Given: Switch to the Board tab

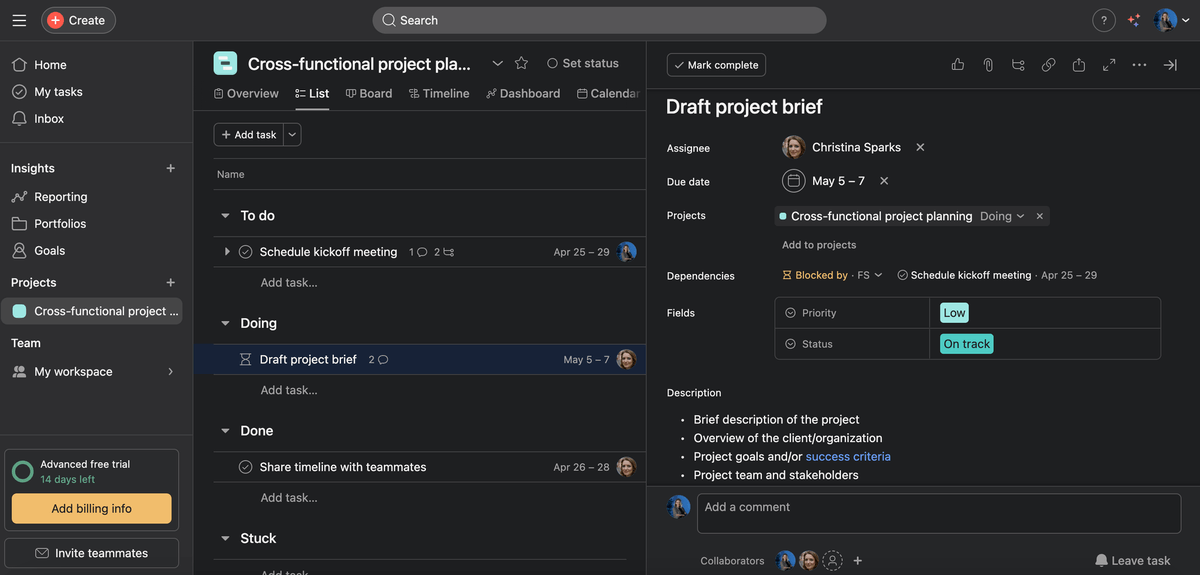Looking at the screenshot, I should click(x=369, y=93).
